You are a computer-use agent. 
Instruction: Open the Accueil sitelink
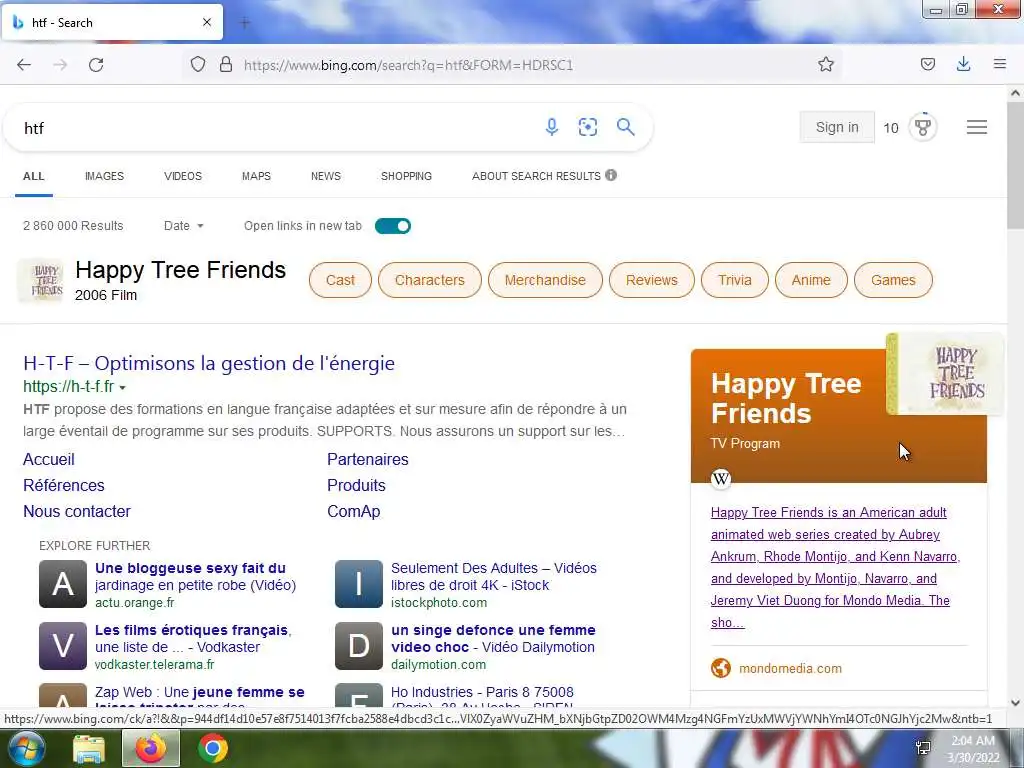pyautogui.click(x=49, y=459)
